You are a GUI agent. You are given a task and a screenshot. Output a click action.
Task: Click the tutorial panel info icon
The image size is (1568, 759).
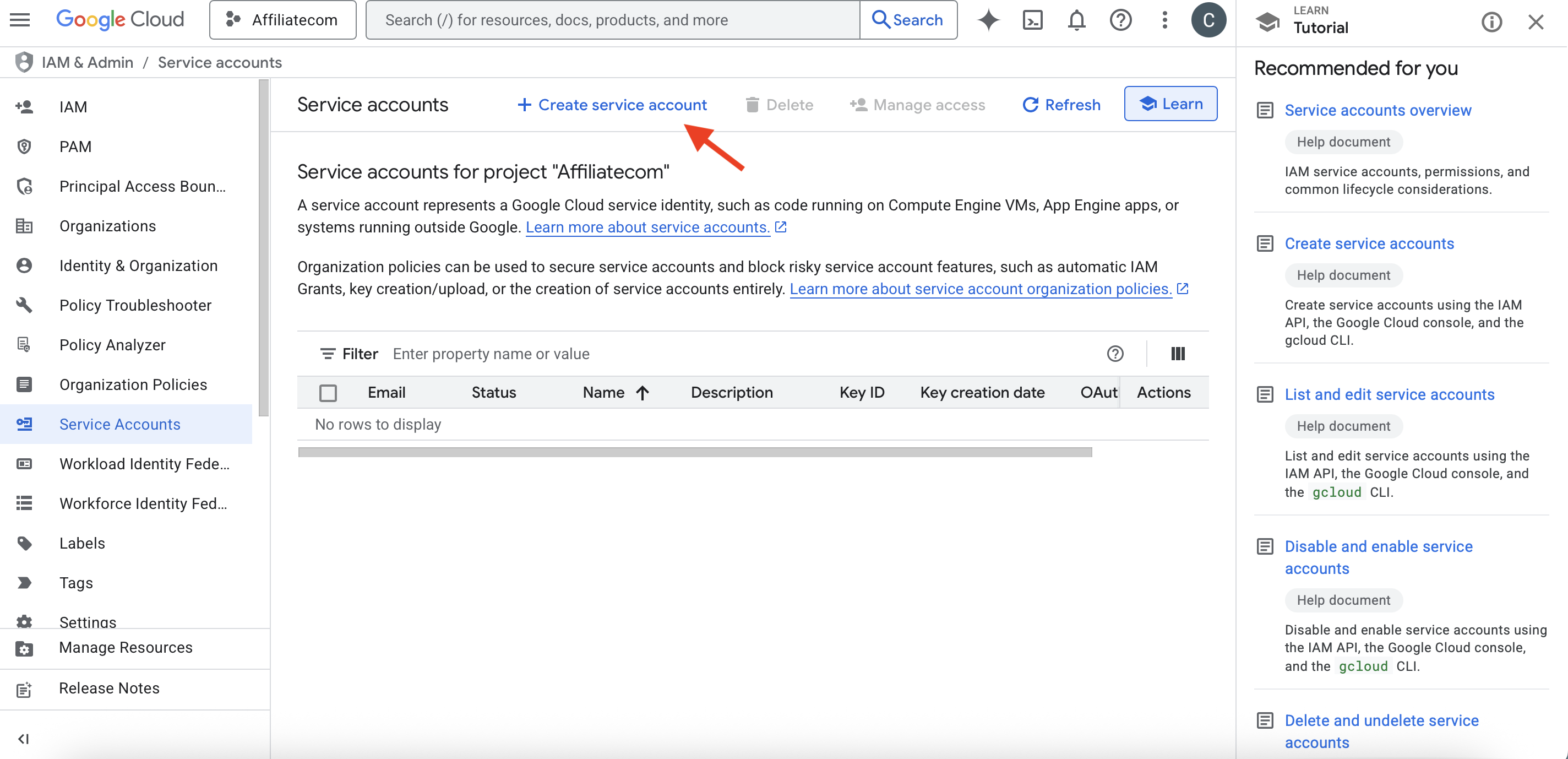pos(1491,23)
